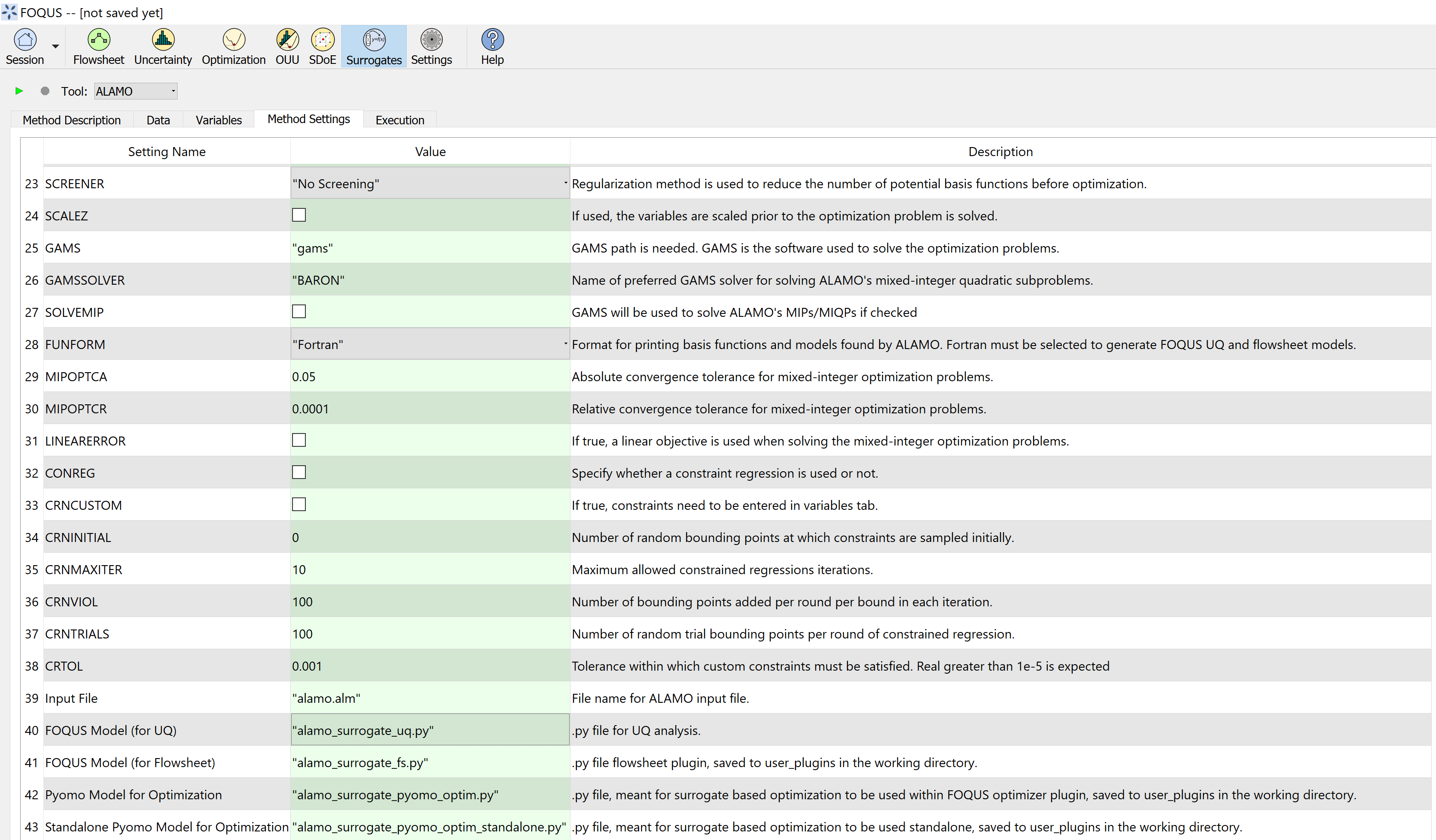The image size is (1436, 840).
Task: Select row header 23
Action: click(x=32, y=184)
